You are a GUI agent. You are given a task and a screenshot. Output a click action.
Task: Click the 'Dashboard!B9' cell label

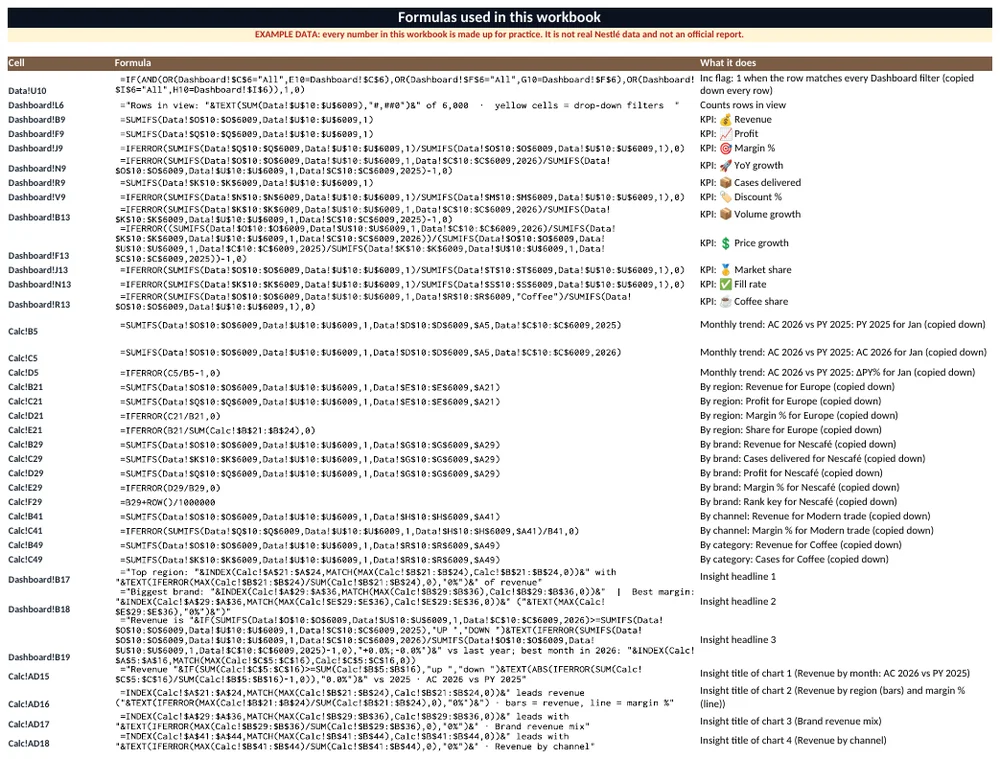[36, 120]
